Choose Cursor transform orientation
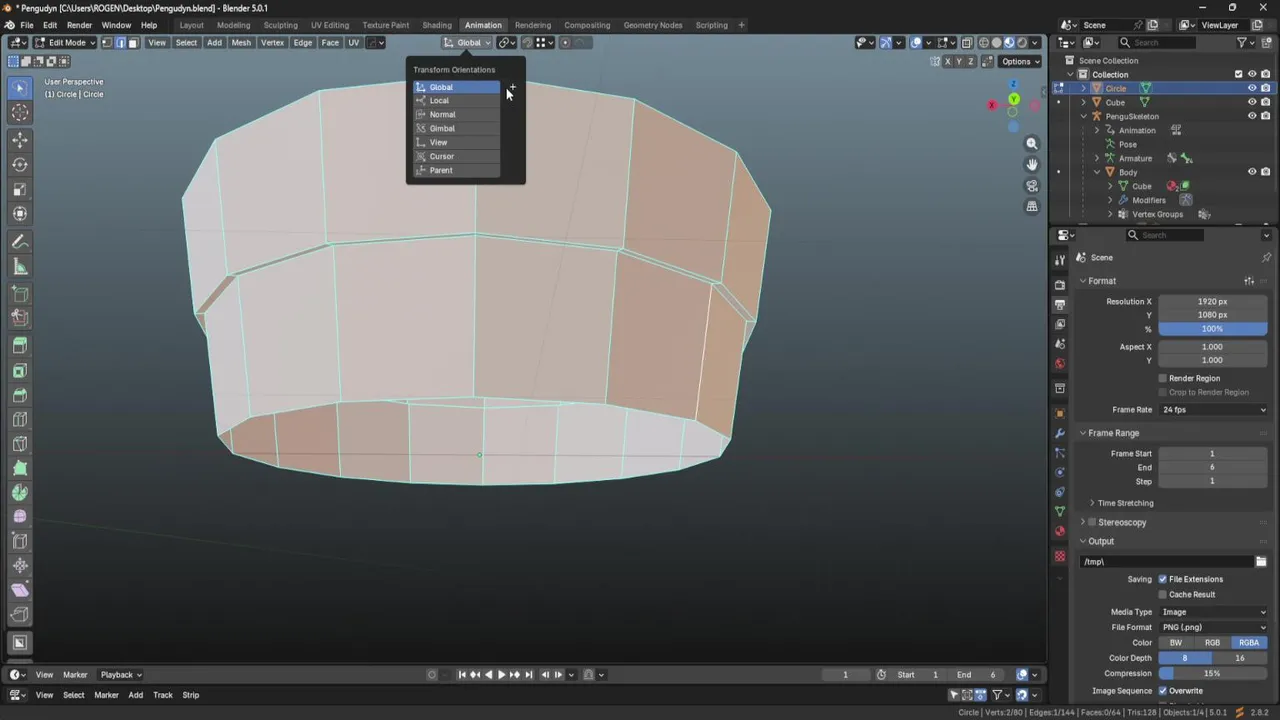The image size is (1280, 720). point(457,157)
